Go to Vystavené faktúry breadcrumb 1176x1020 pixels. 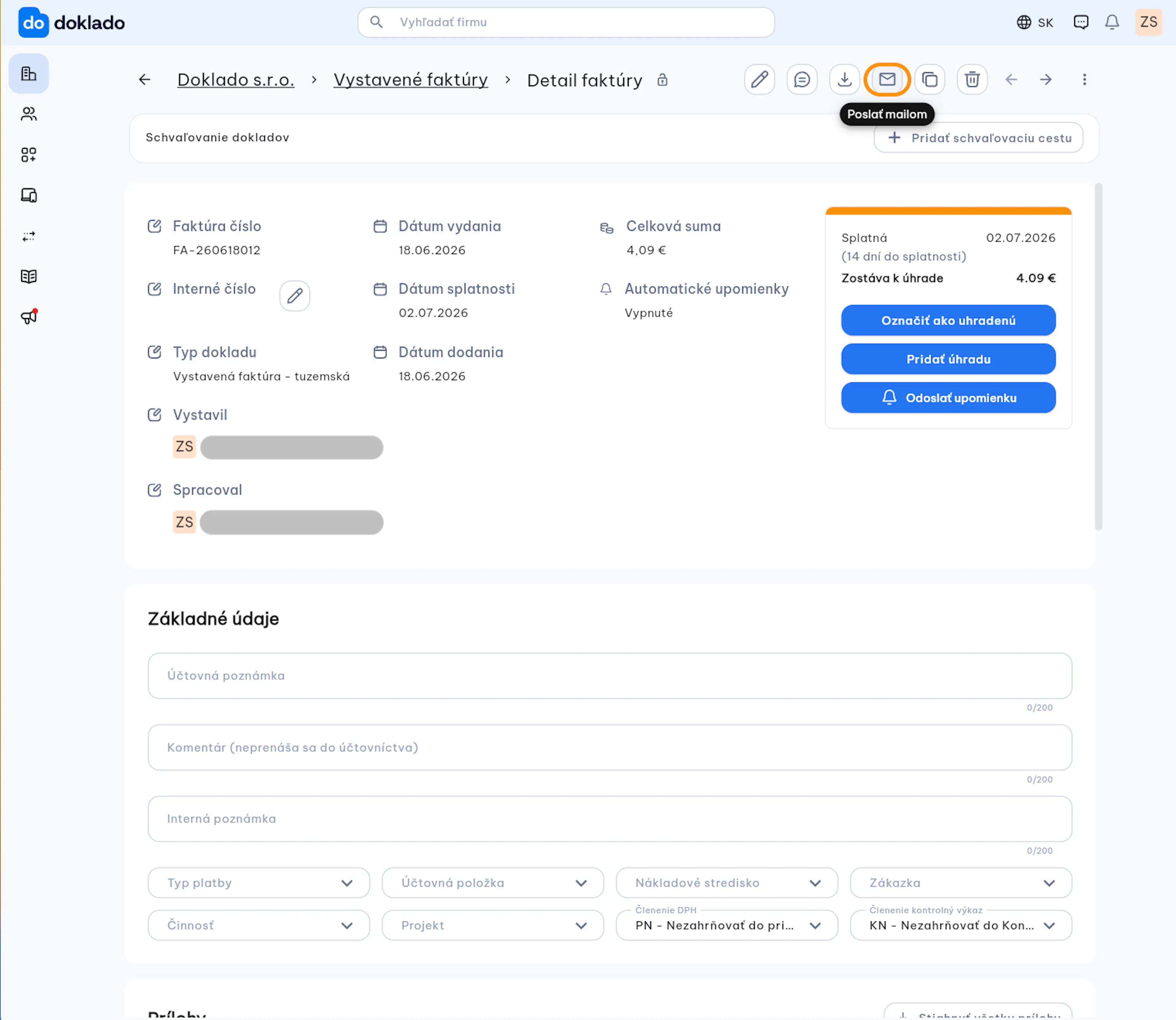point(411,80)
